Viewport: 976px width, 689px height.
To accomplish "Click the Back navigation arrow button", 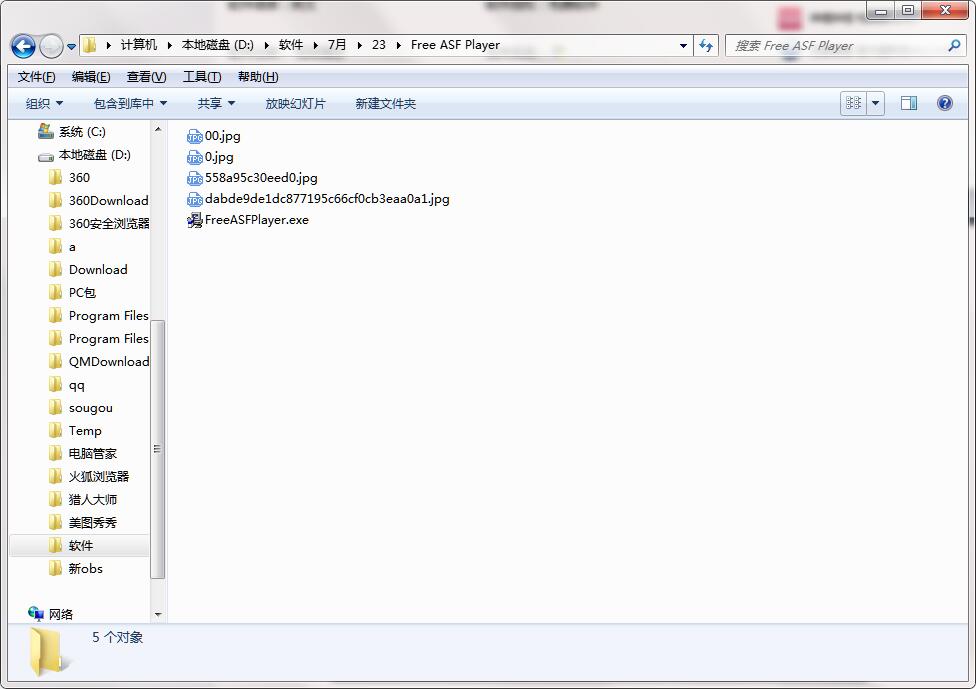I will pos(23,46).
